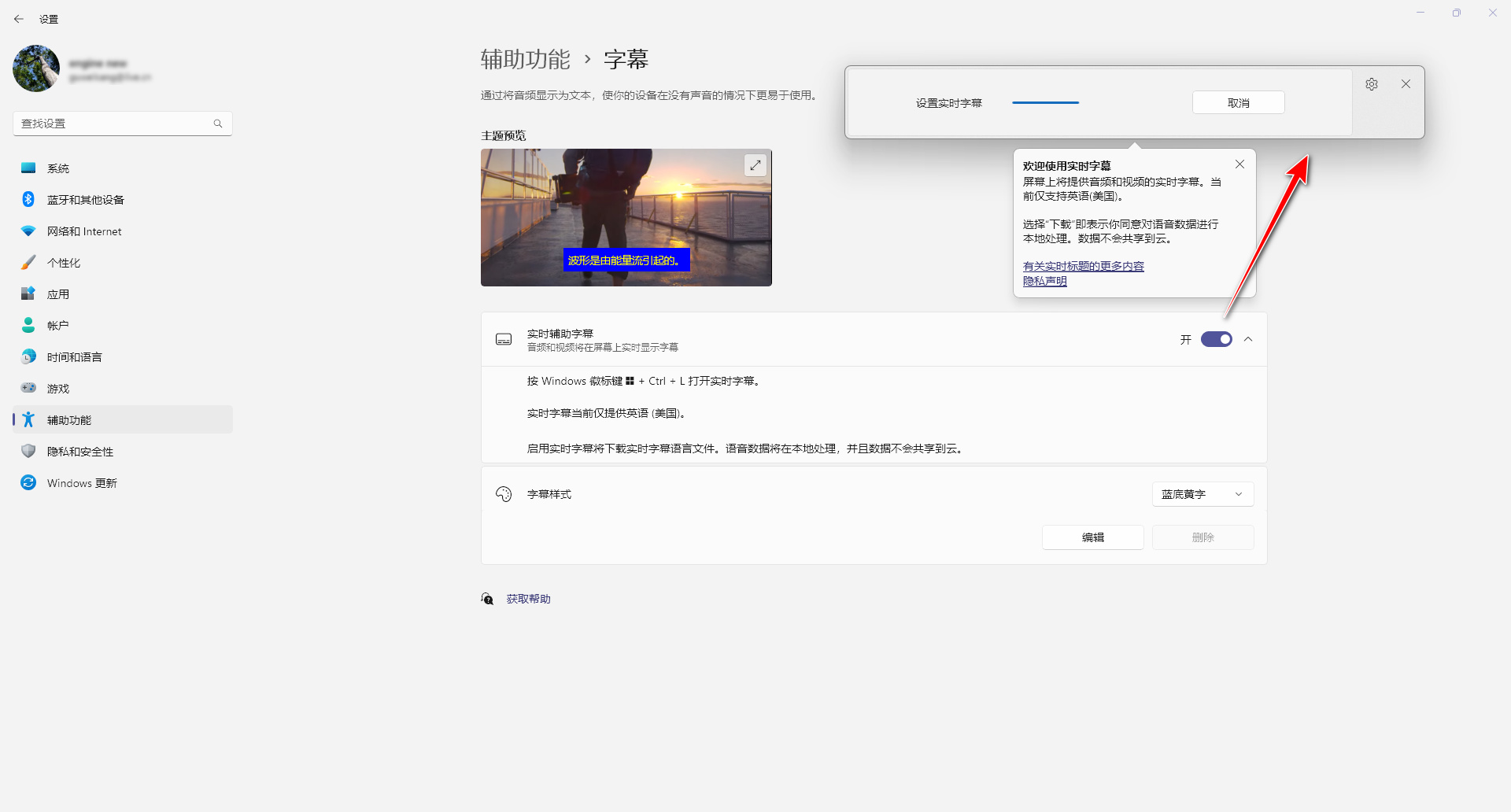Click the live captions row icon
The width and height of the screenshot is (1511, 812).
504,340
